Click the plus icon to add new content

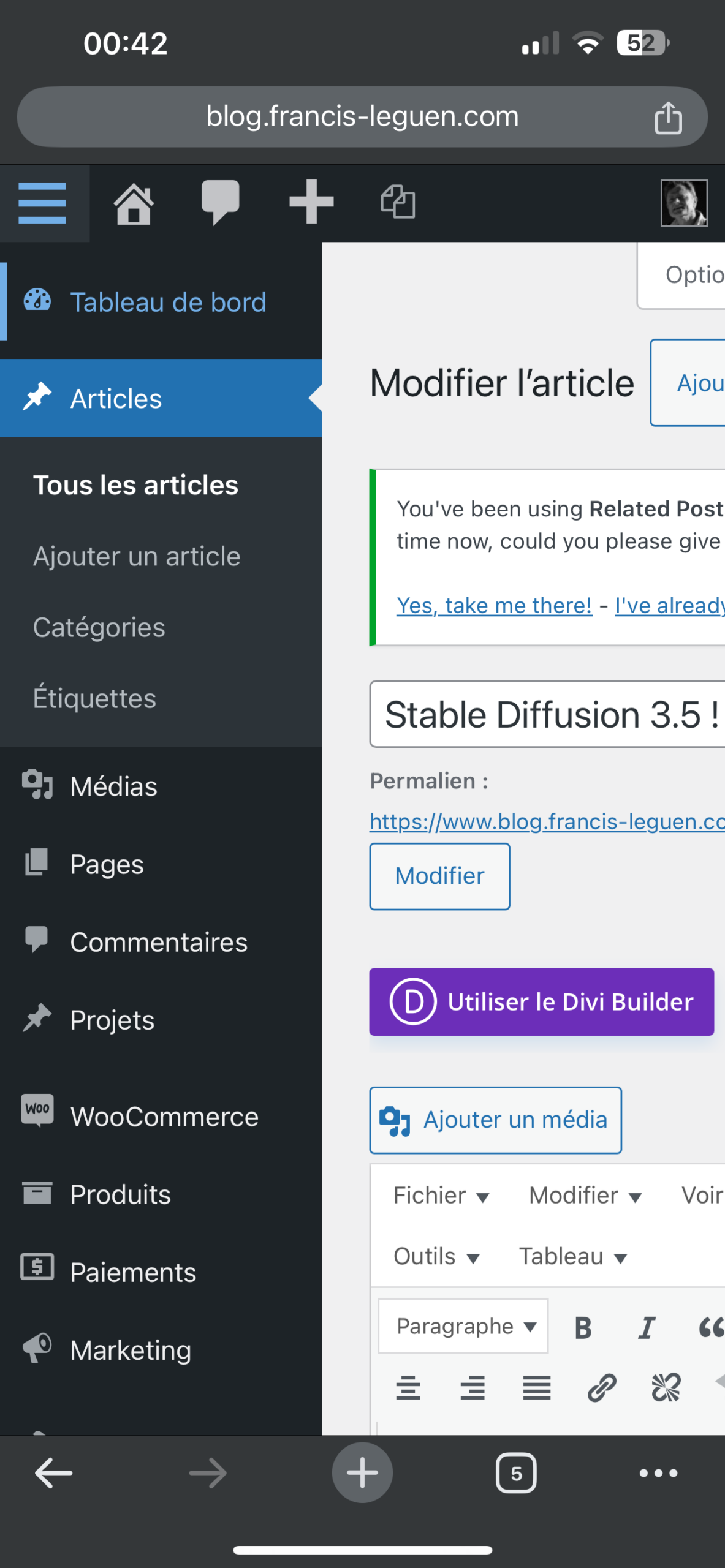311,202
